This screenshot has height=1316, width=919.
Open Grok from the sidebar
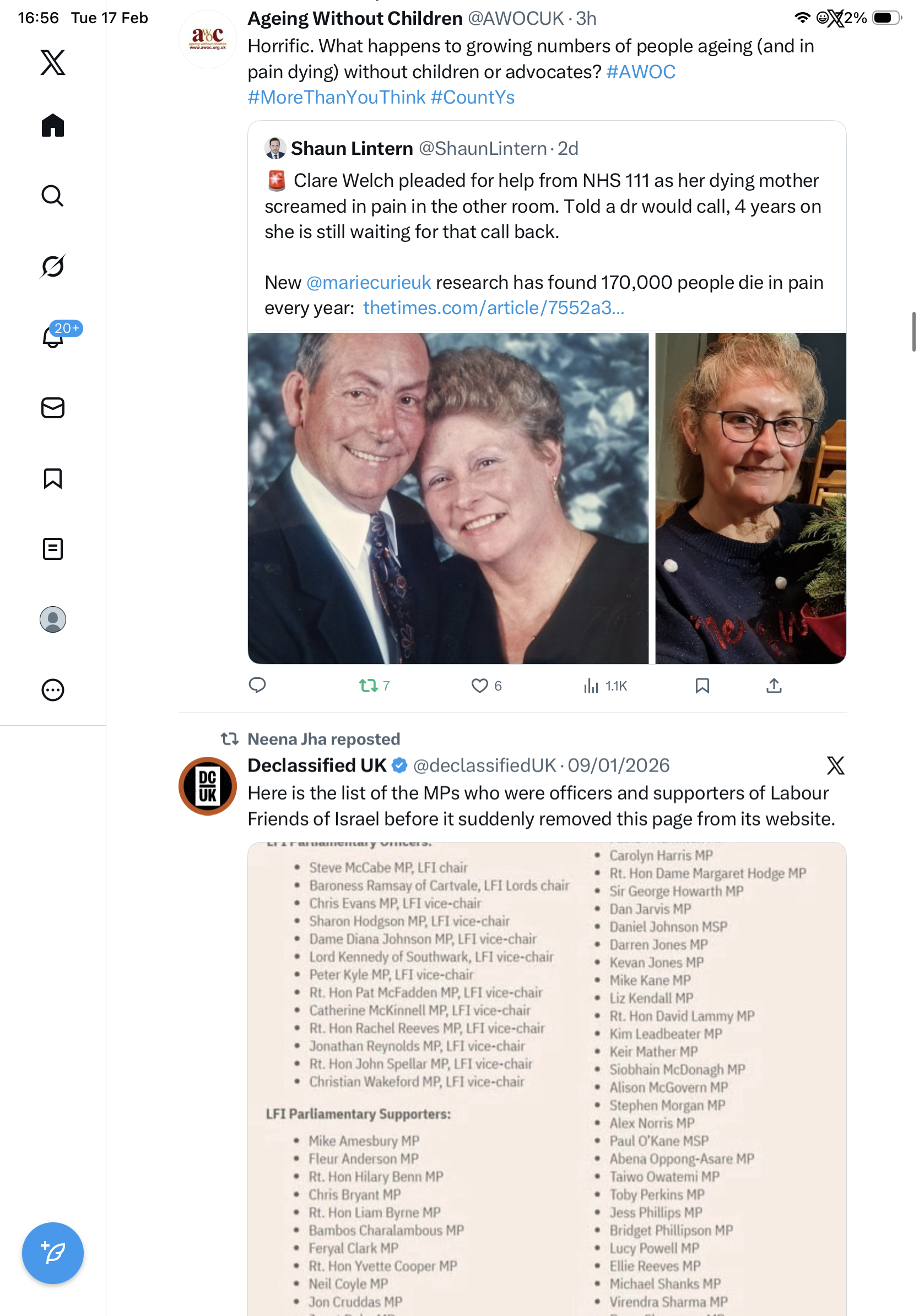click(53, 266)
